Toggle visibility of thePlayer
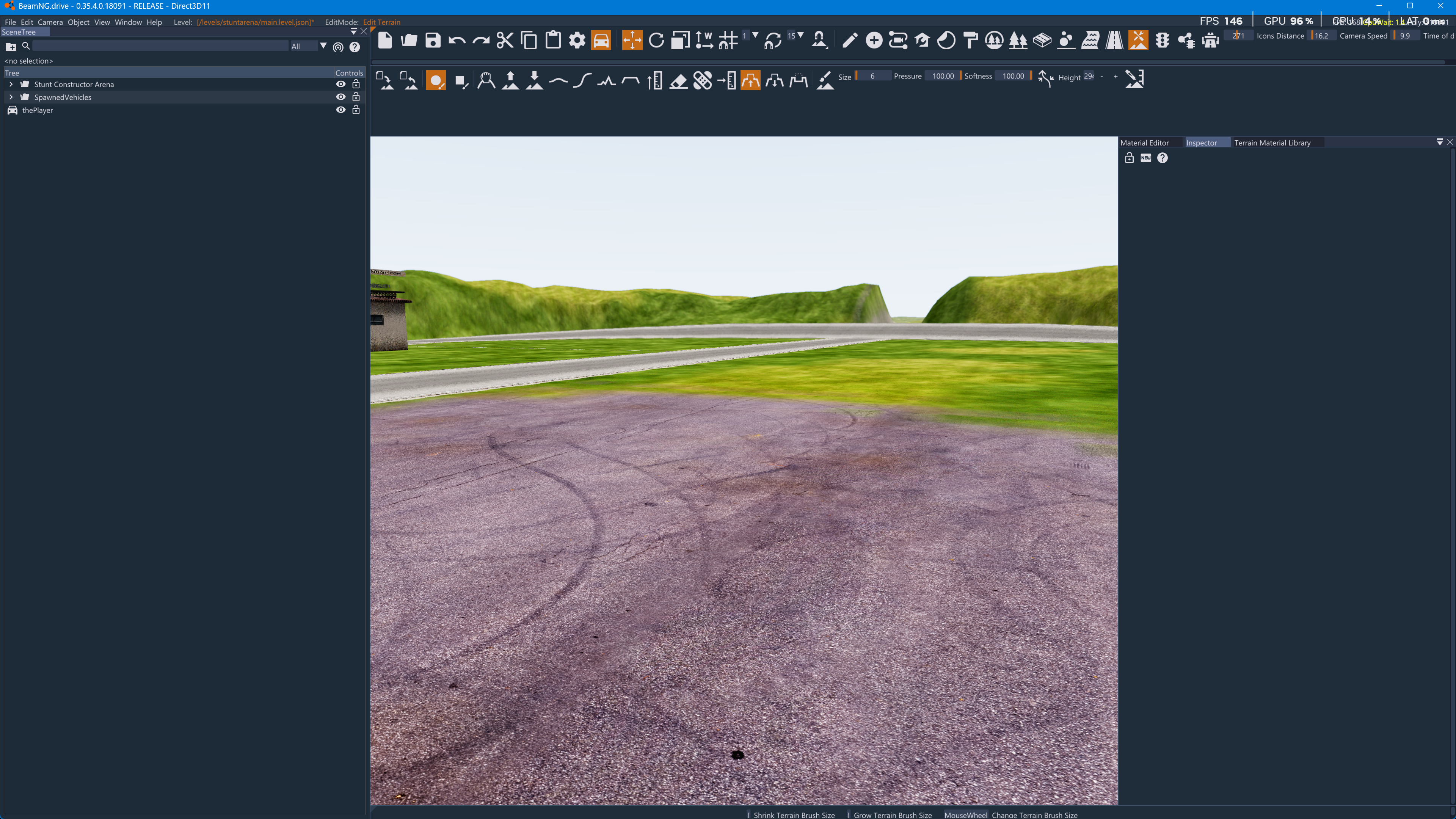This screenshot has height=819, width=1456. click(x=341, y=110)
